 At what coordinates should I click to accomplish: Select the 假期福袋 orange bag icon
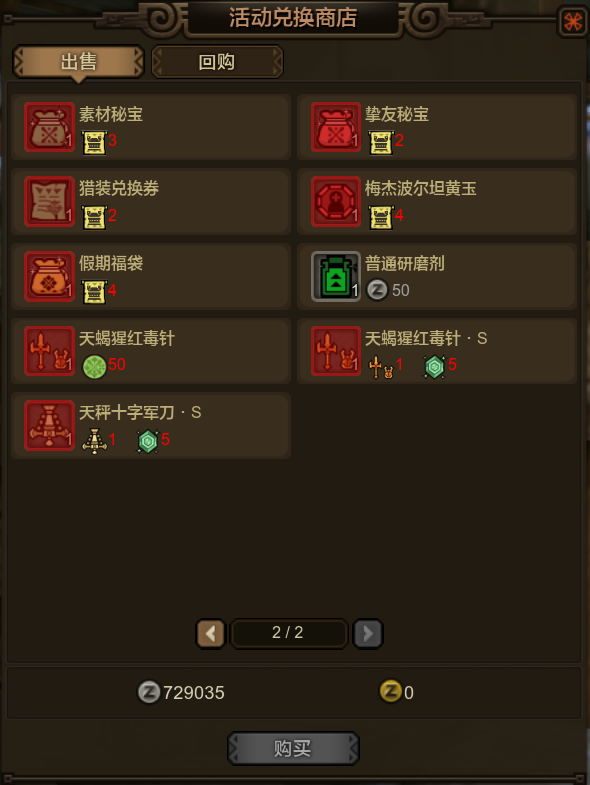[x=50, y=276]
